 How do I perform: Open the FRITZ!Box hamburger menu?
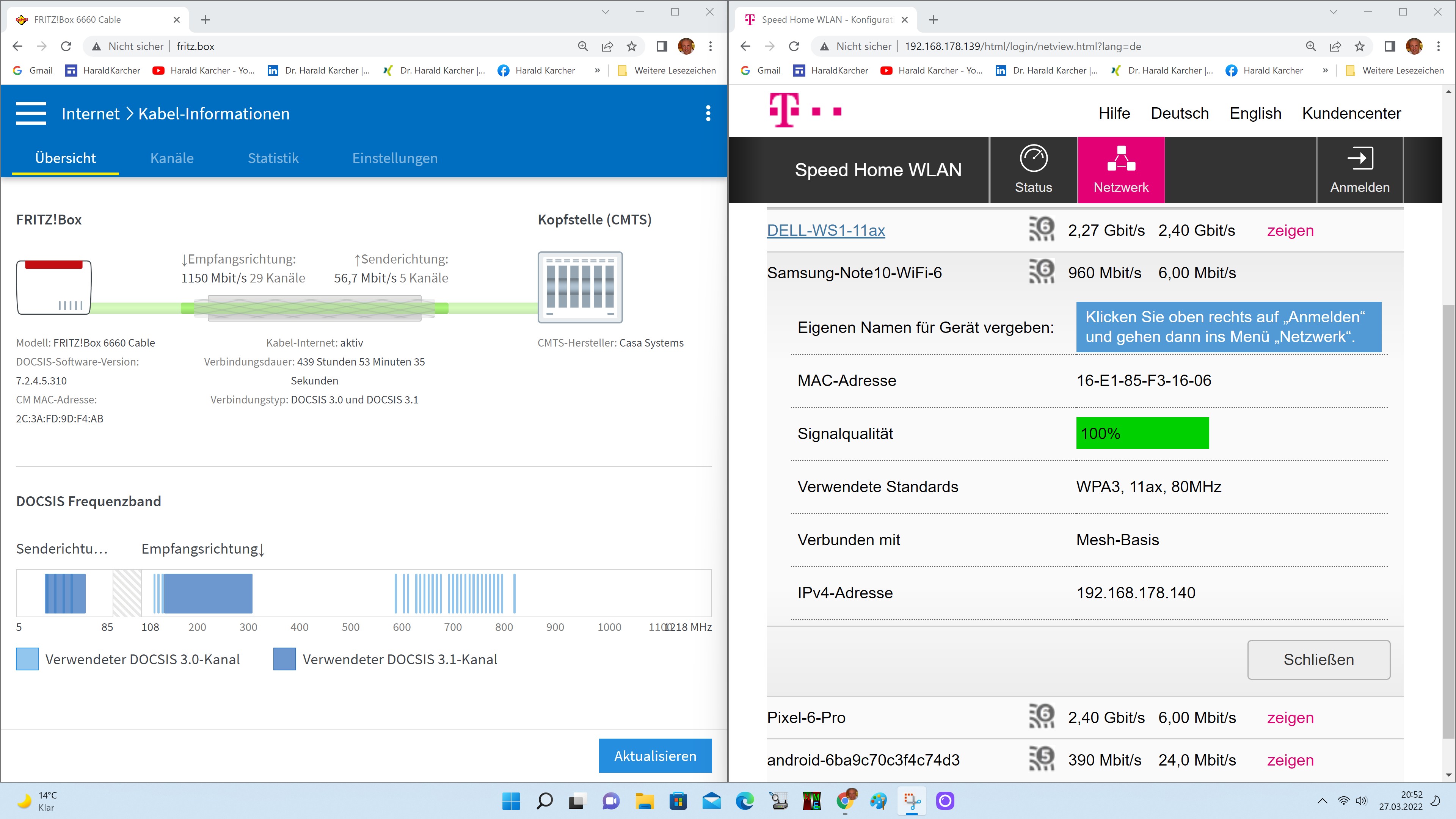31,113
